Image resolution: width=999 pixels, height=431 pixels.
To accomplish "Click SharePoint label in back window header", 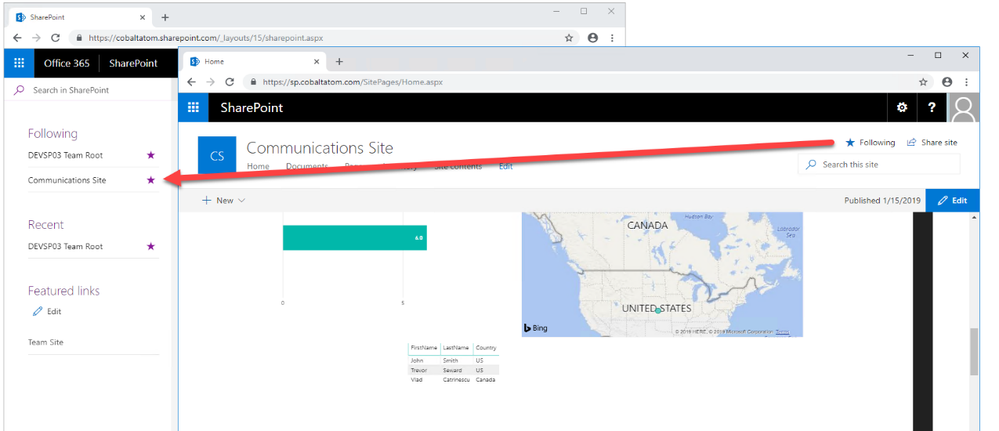I will click(x=133, y=63).
